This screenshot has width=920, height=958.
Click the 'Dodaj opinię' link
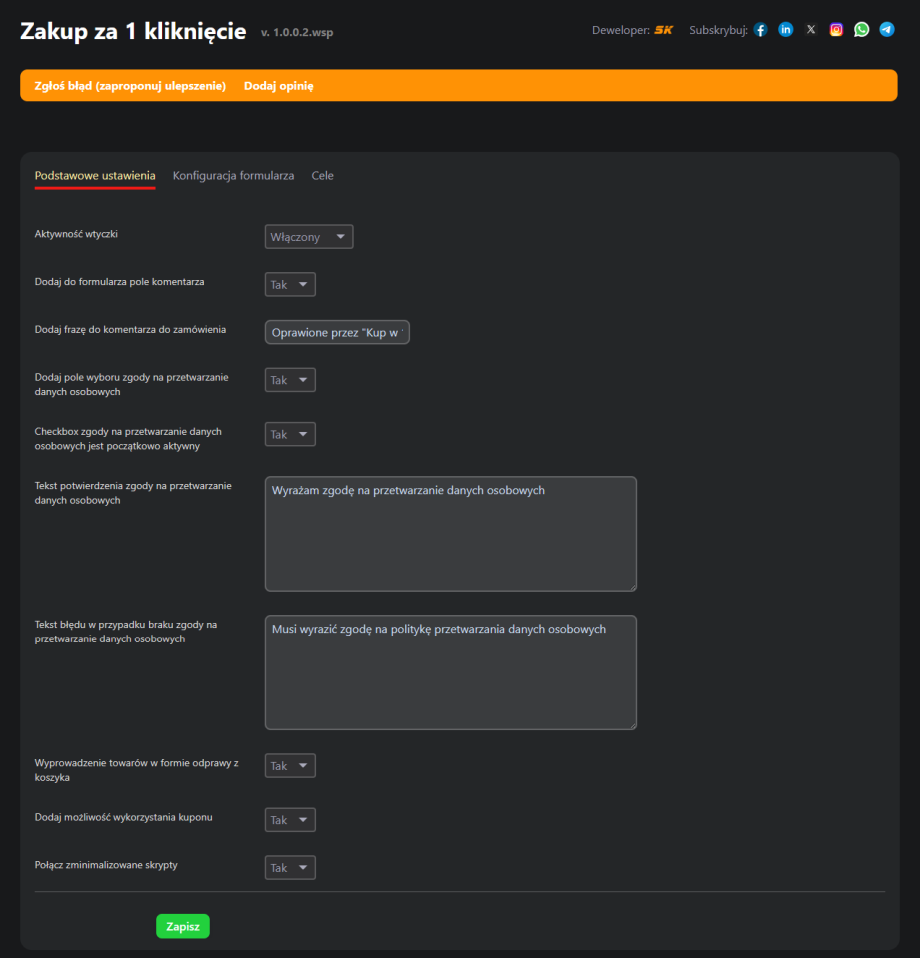click(x=279, y=86)
